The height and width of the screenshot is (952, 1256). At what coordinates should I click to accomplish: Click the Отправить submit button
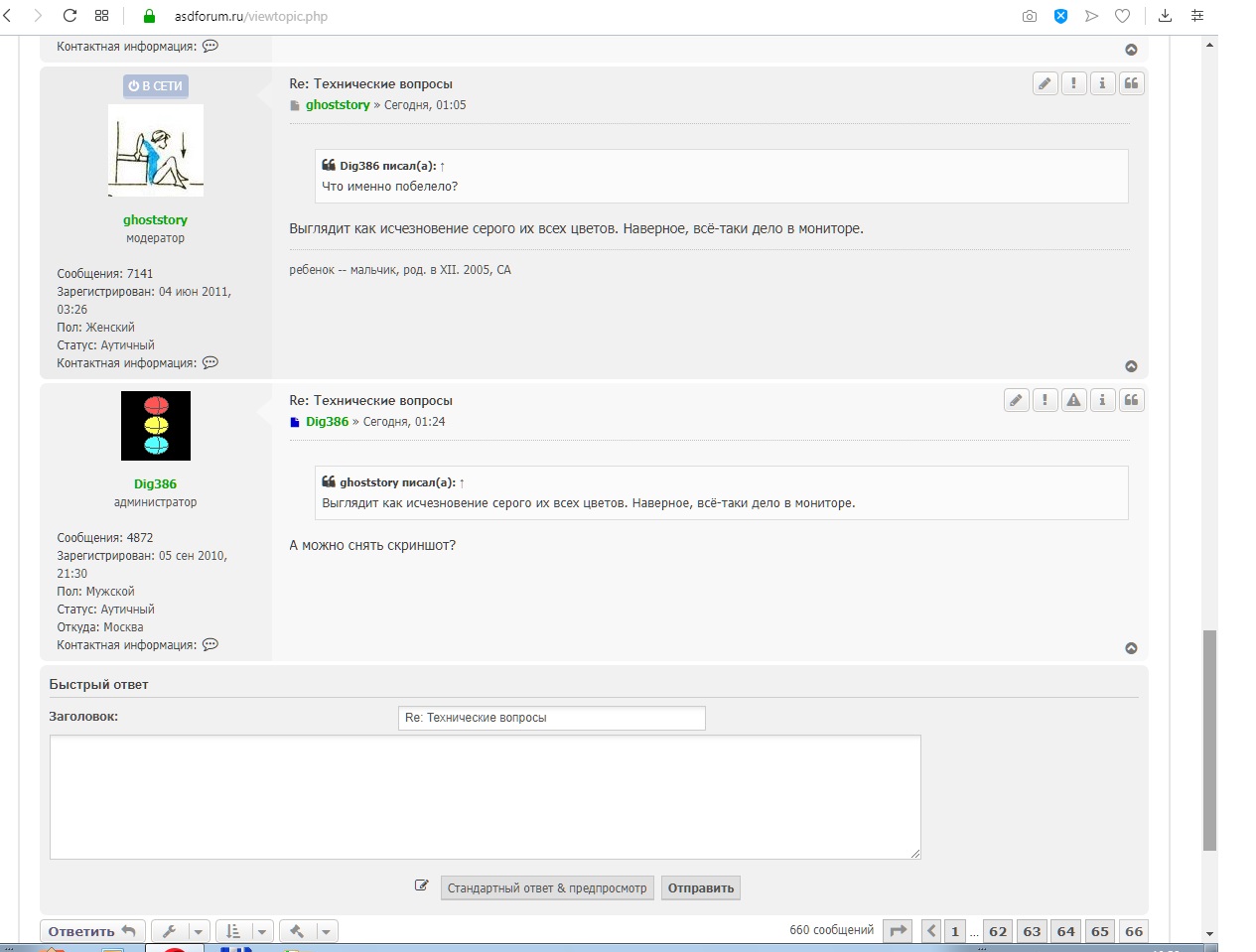[x=700, y=888]
